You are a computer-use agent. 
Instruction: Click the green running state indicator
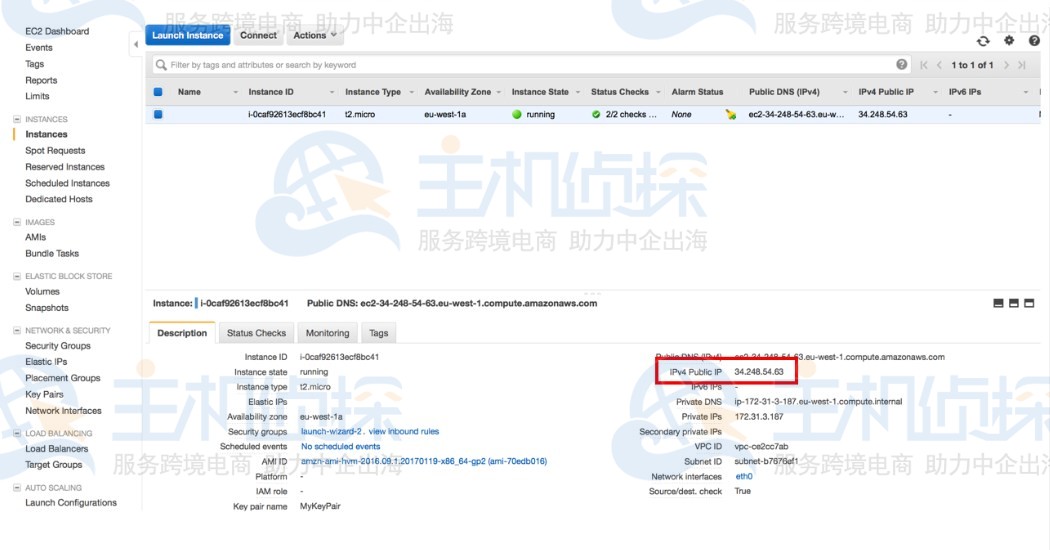516,115
